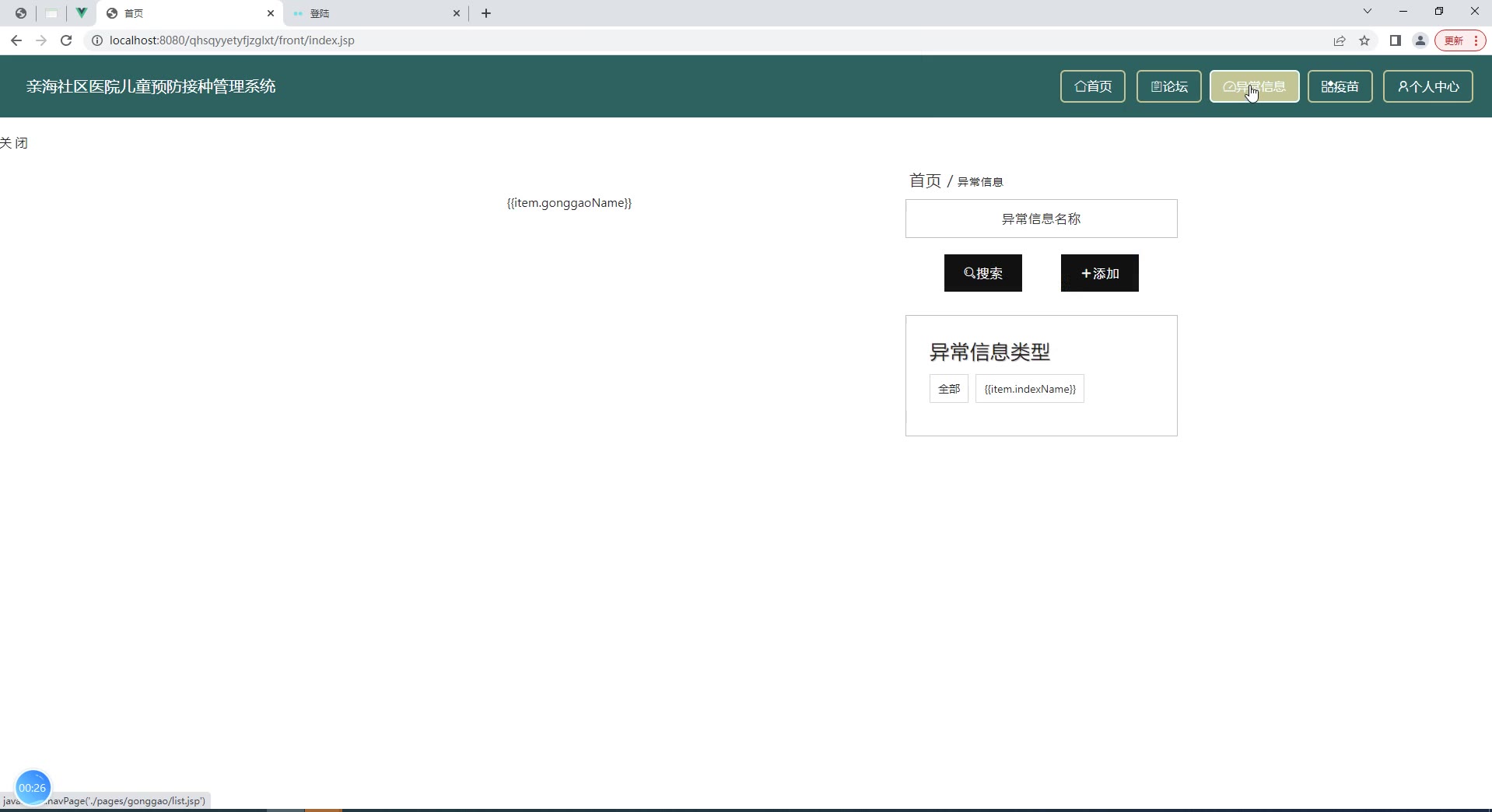The height and width of the screenshot is (812, 1492).
Task: Restore down the browser window
Action: coord(1439,12)
